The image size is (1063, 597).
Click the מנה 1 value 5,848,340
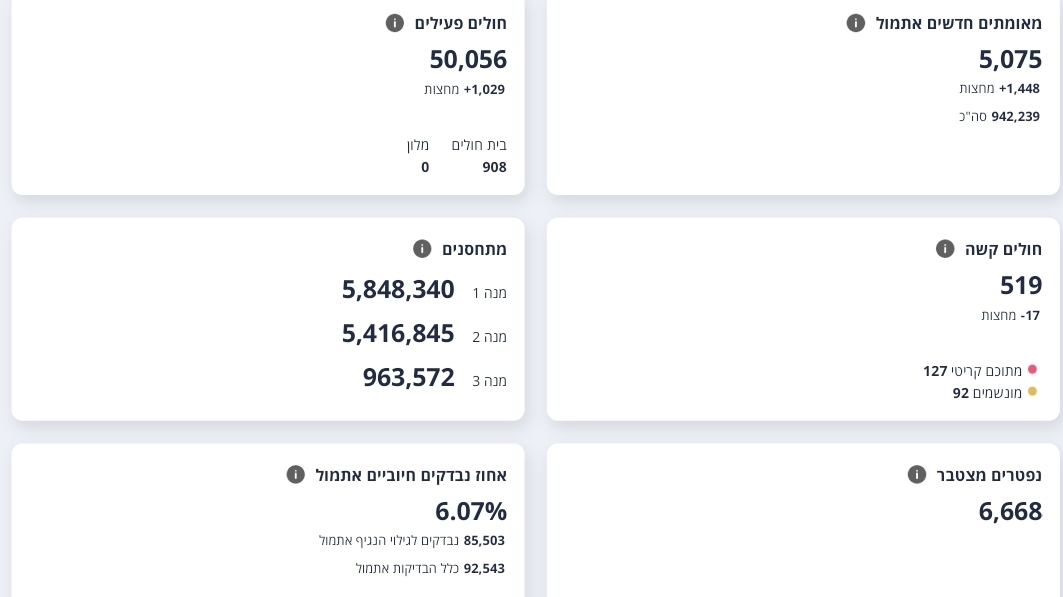398,290
